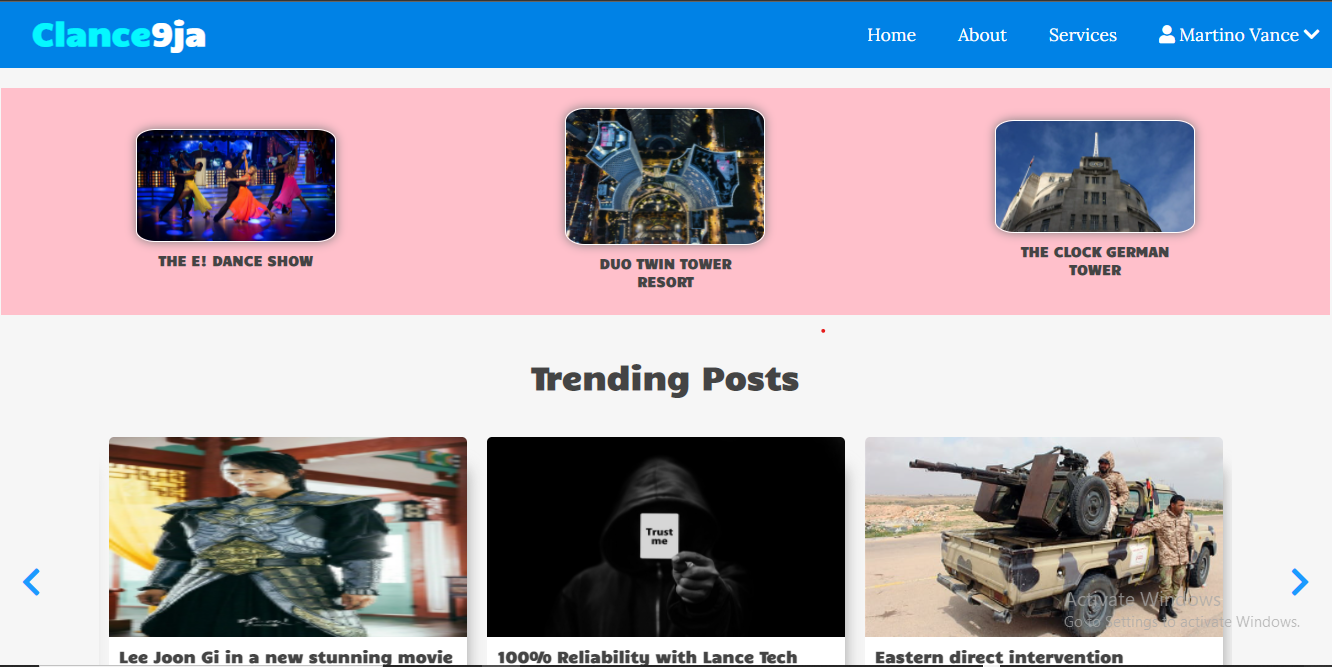The height and width of the screenshot is (667, 1332).
Task: Click the 'THE E! DANCE SHOW' caption
Action: pyautogui.click(x=236, y=261)
